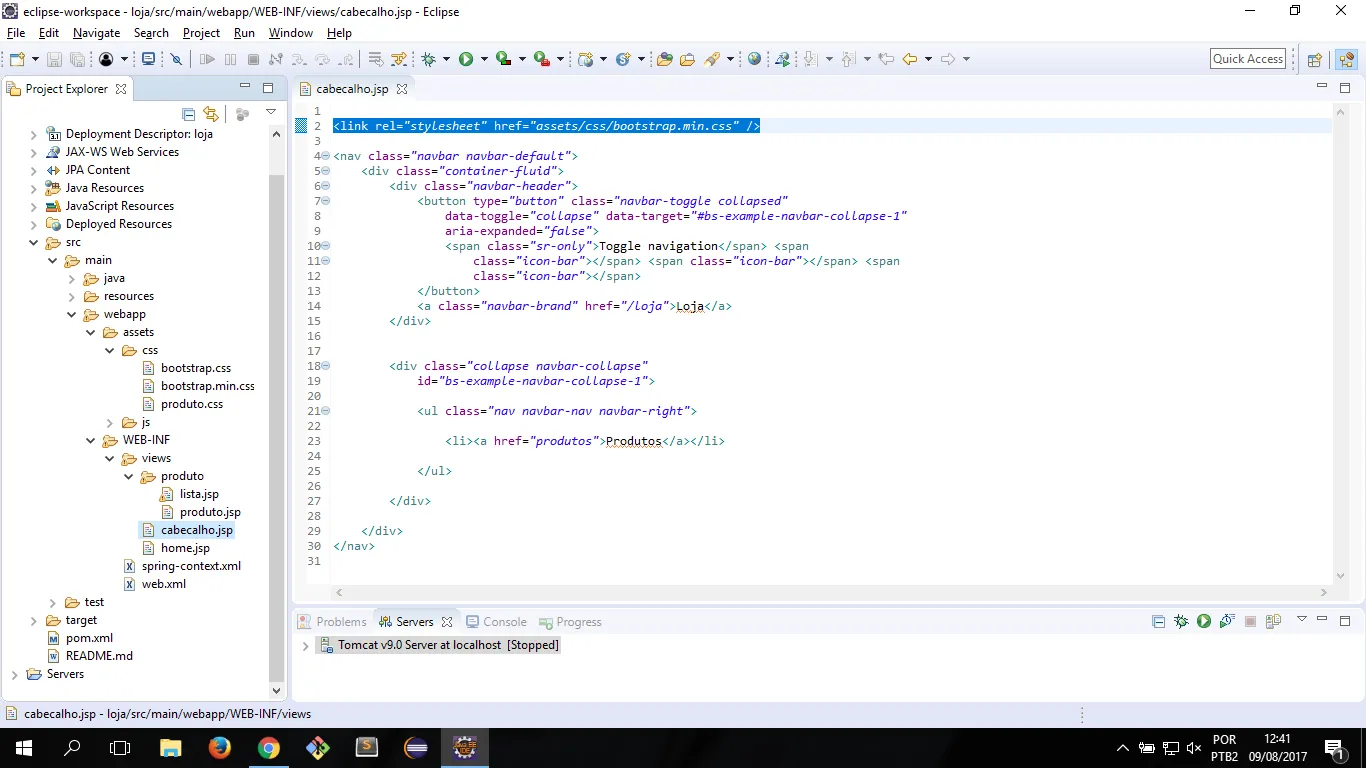Open the web browser globe icon
Image resolution: width=1366 pixels, height=768 pixels.
(x=754, y=59)
